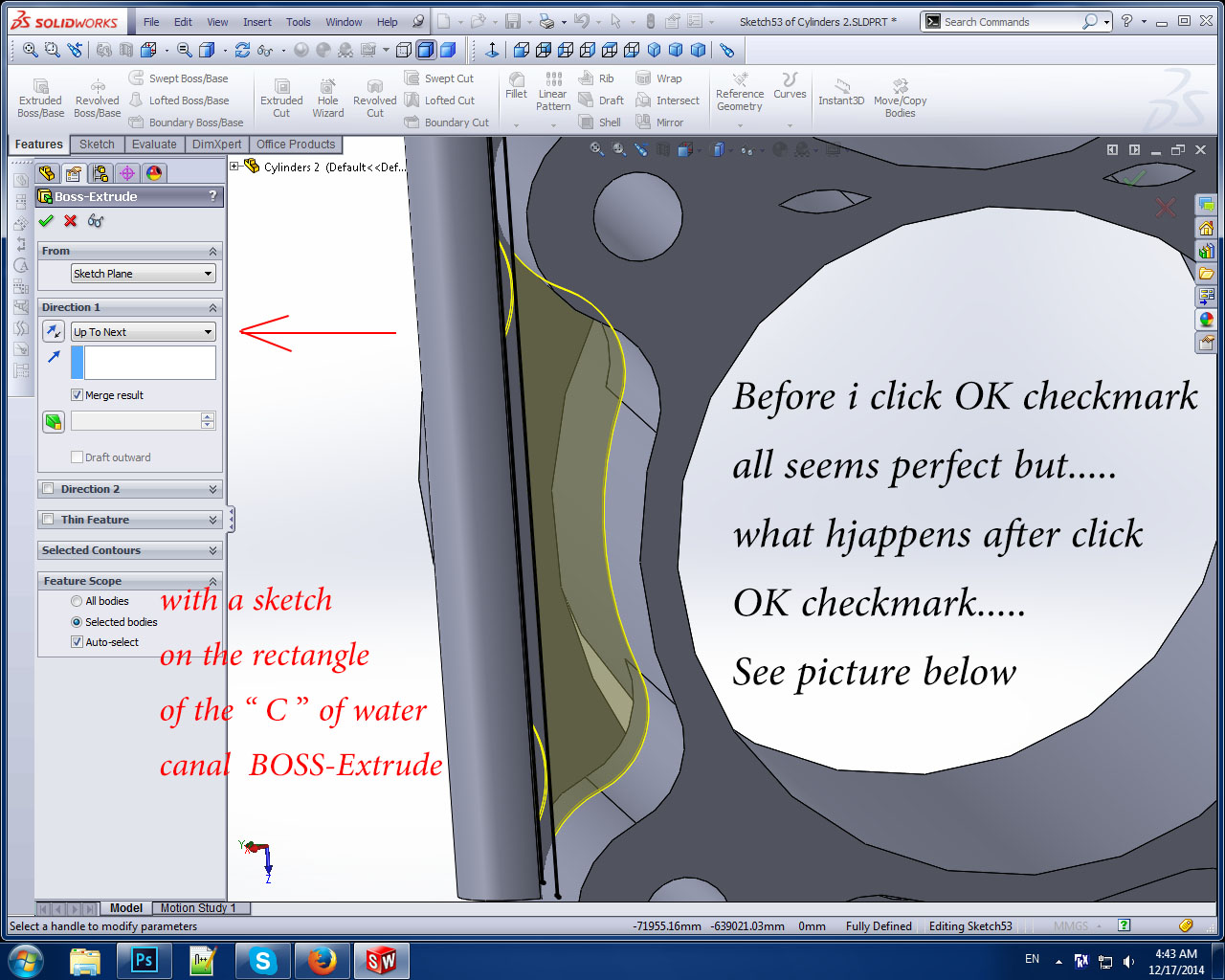Toggle detailed preview eyeglasses icon
Image resolution: width=1225 pixels, height=980 pixels.
96,221
